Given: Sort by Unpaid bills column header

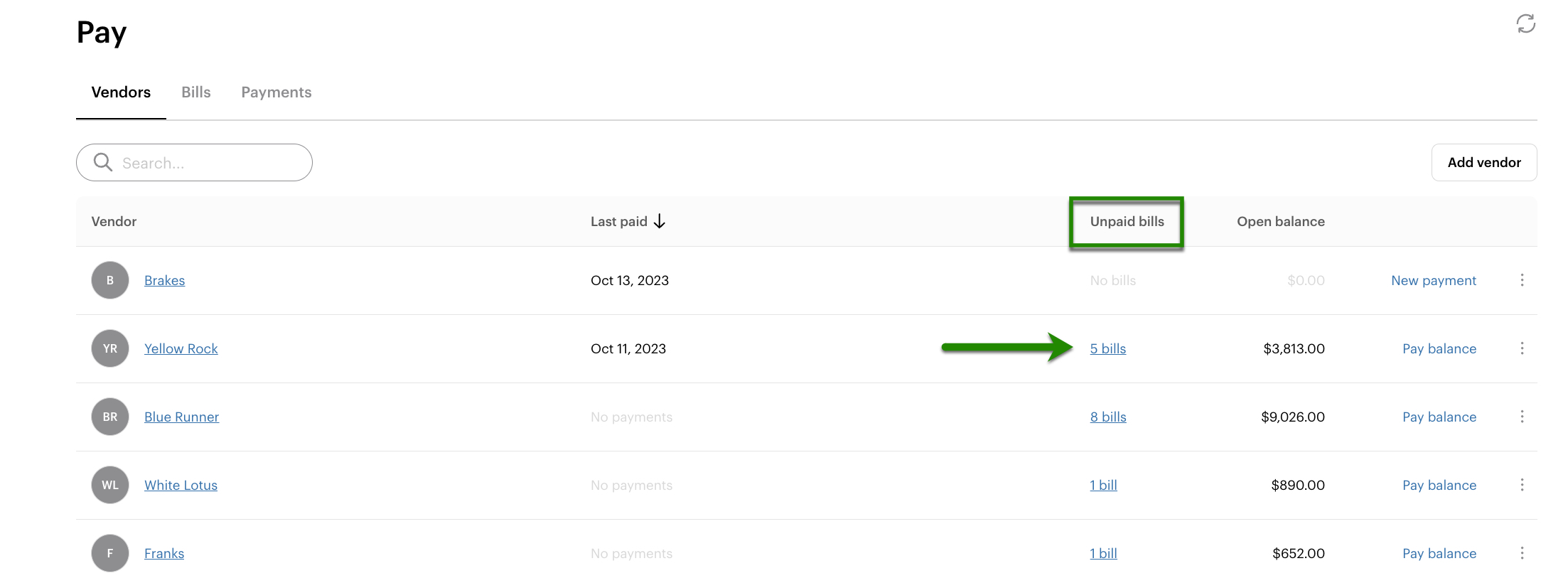Looking at the screenshot, I should (1127, 221).
